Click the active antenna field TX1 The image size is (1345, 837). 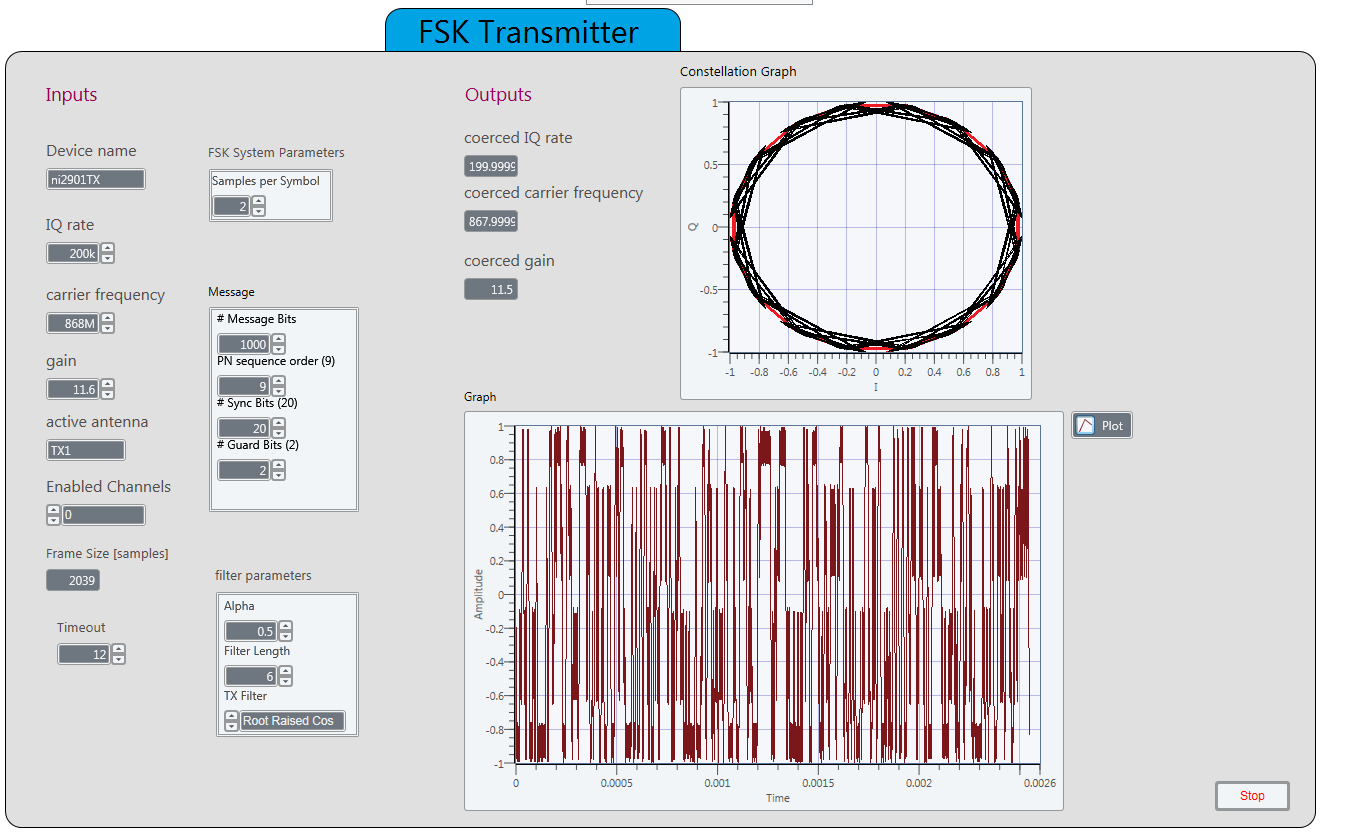pyautogui.click(x=86, y=450)
